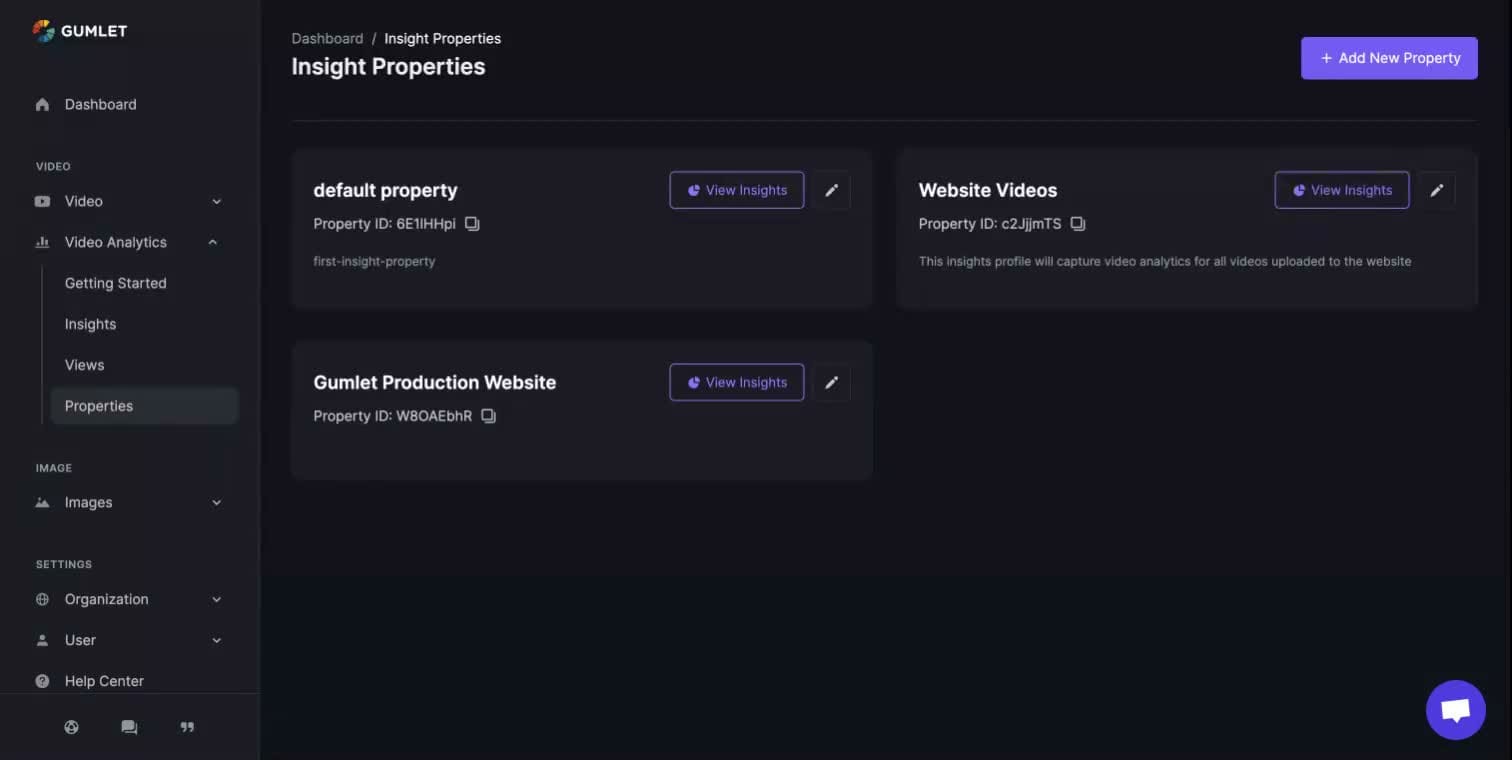This screenshot has height=760, width=1512.
Task: Copy Gumlet Production Website property ID
Action: 488,416
